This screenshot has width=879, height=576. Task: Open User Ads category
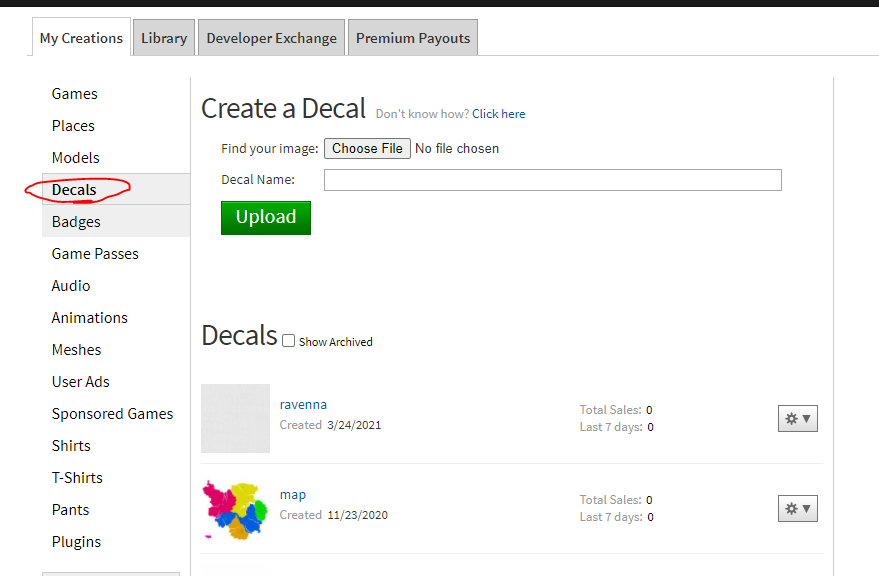click(x=81, y=381)
